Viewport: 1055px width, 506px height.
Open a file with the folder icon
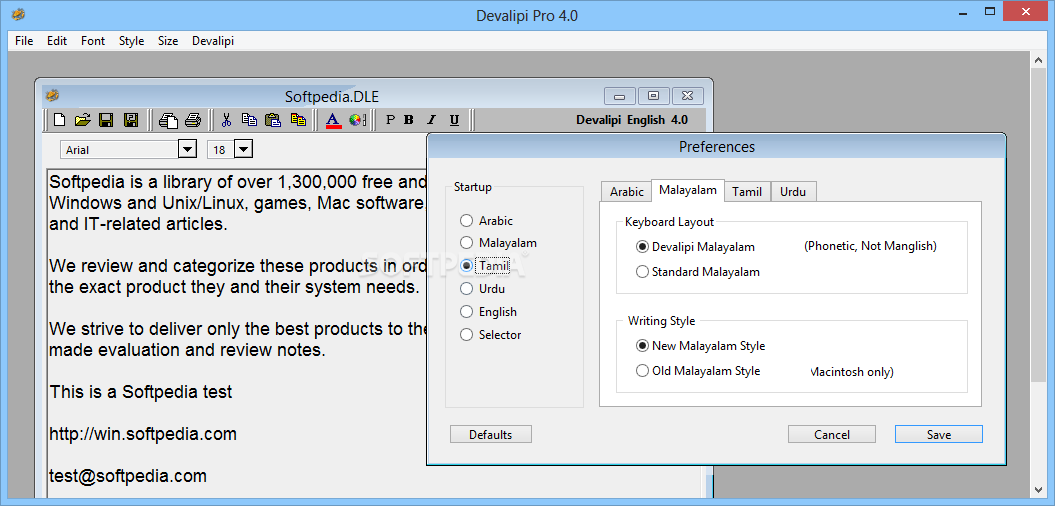pos(82,120)
